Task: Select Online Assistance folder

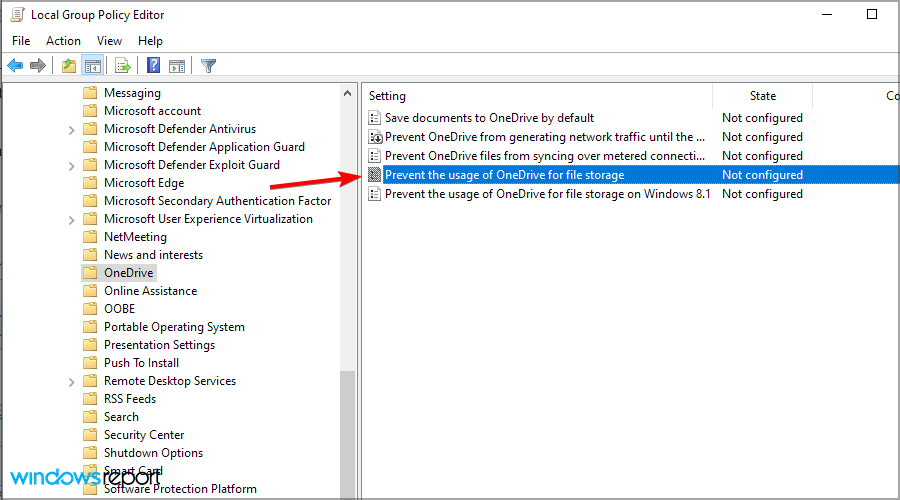Action: (x=150, y=291)
